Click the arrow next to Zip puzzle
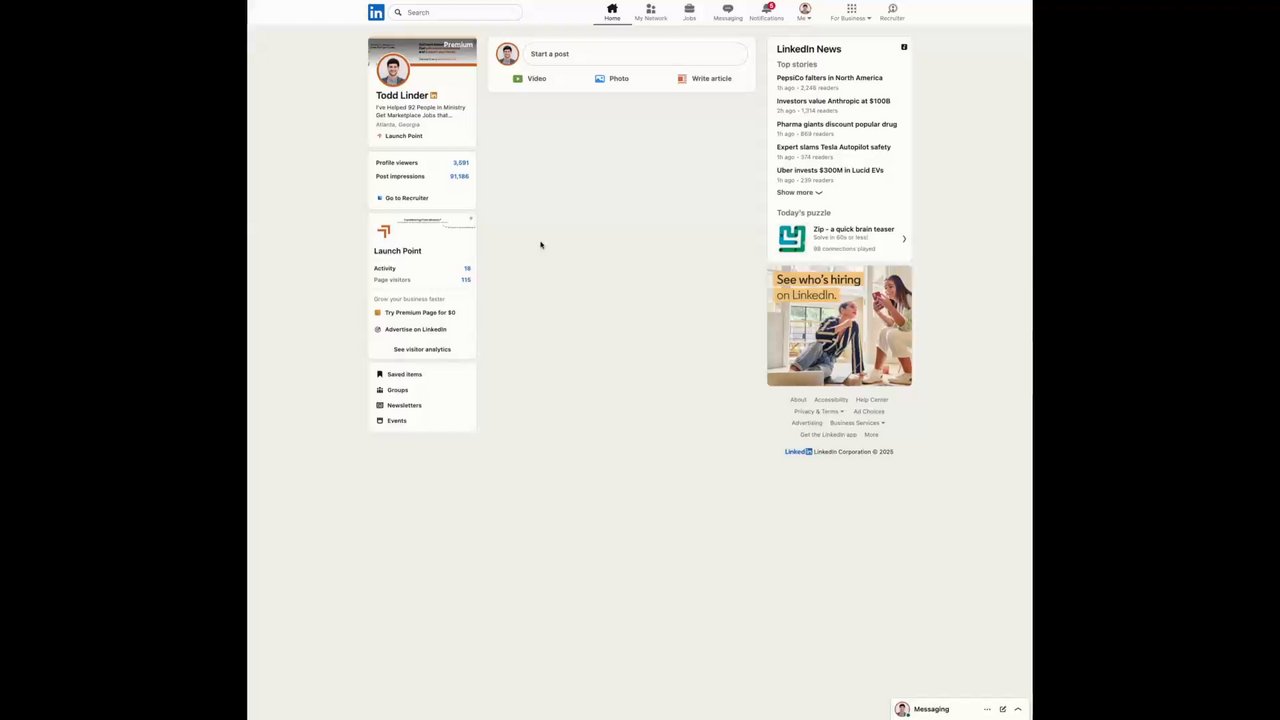Screen dimensions: 1280x720 (904, 239)
